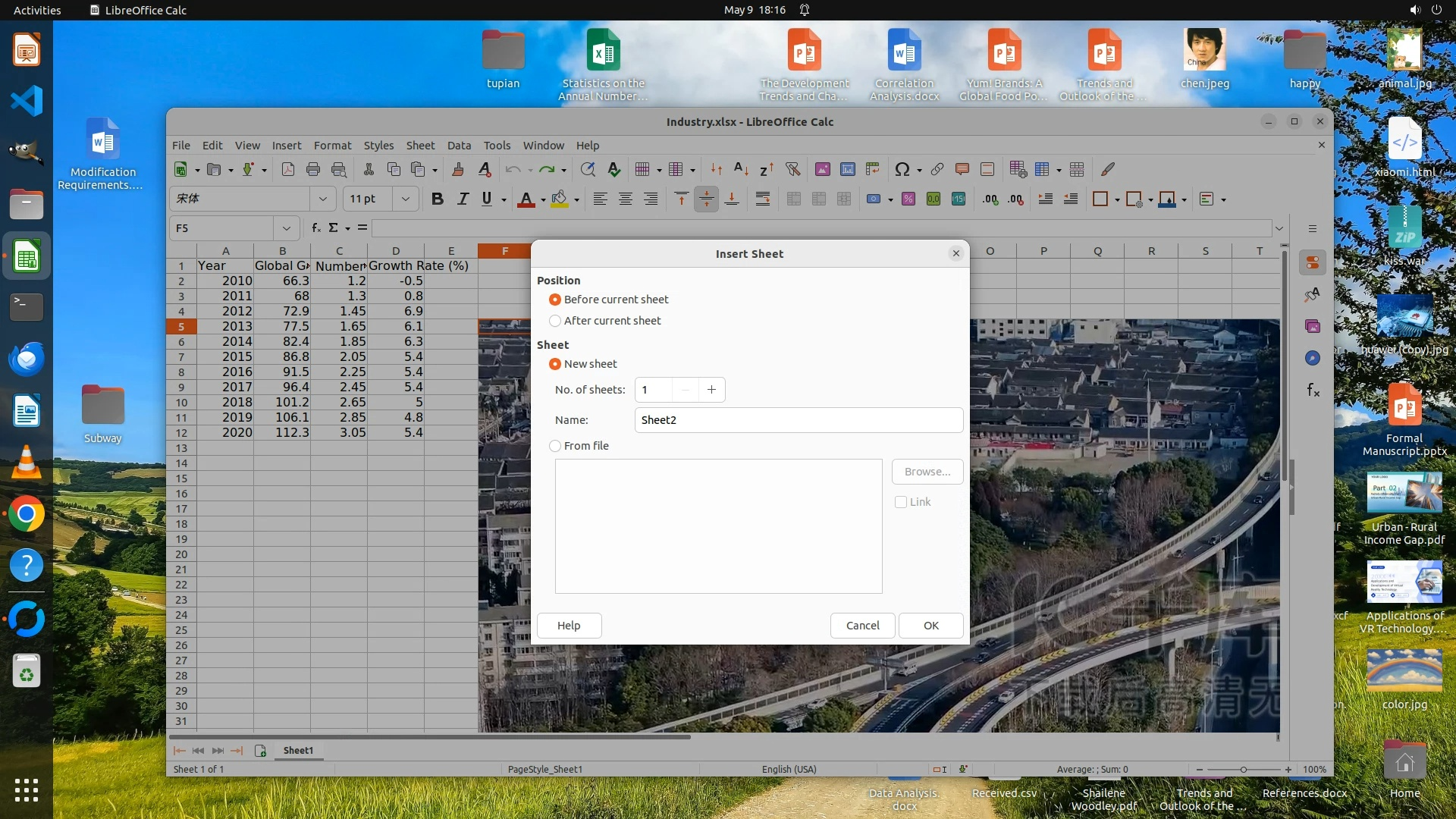Click the Bold formatting icon
Screen dimensions: 1456x819
click(437, 199)
